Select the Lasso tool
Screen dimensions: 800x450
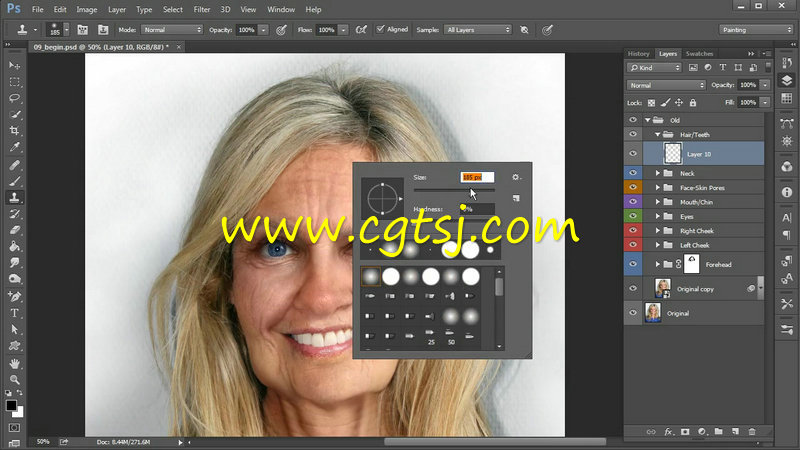[x=14, y=98]
